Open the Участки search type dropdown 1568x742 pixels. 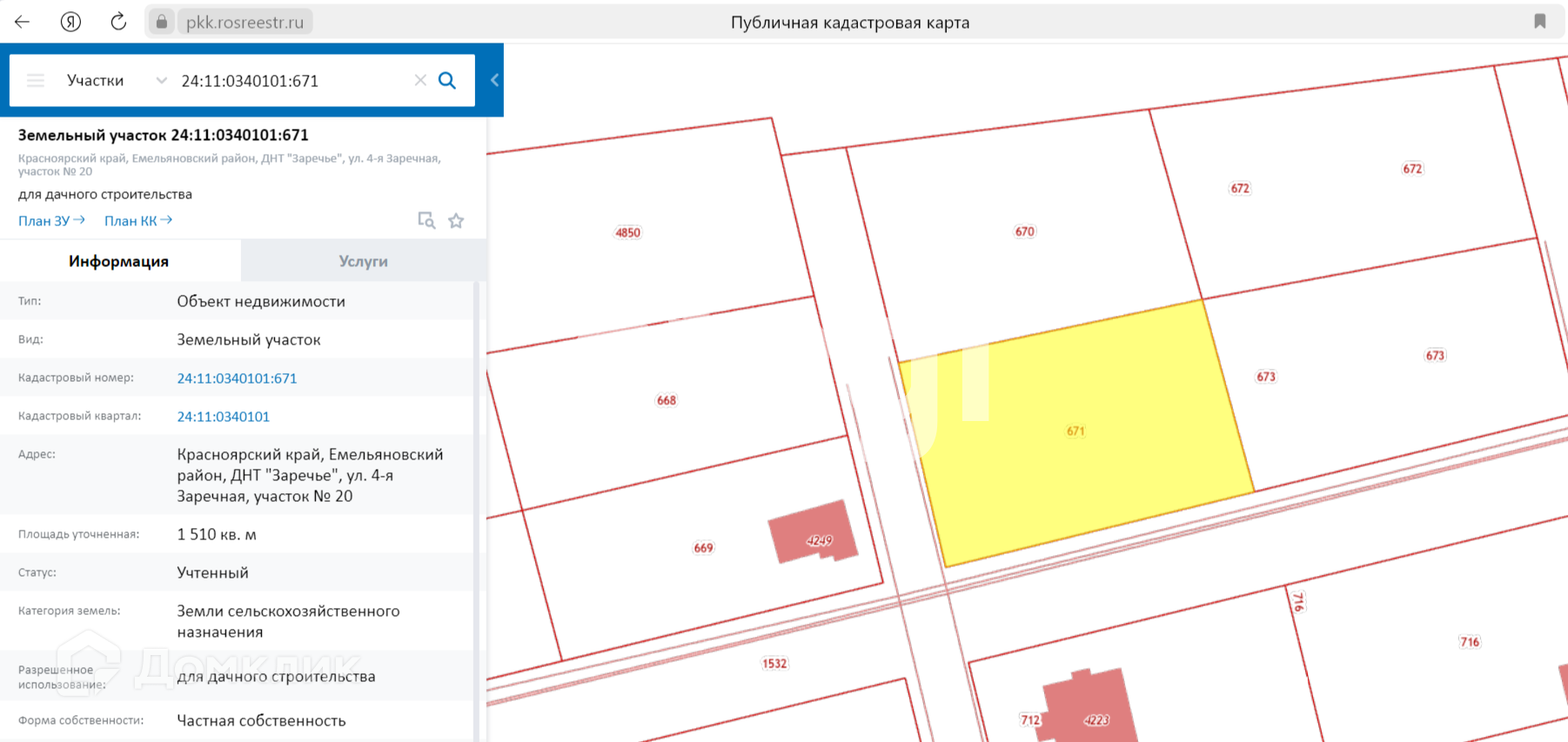[x=117, y=81]
